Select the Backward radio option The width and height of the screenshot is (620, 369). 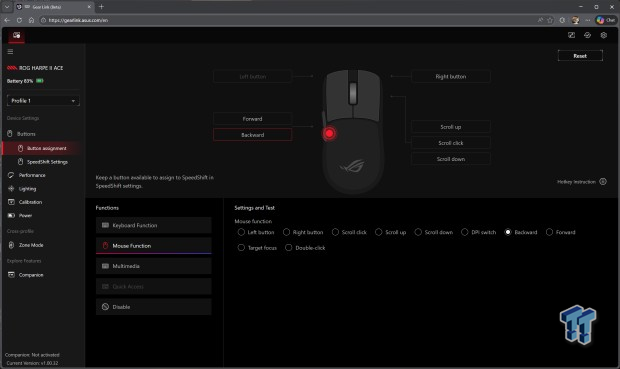click(x=508, y=232)
